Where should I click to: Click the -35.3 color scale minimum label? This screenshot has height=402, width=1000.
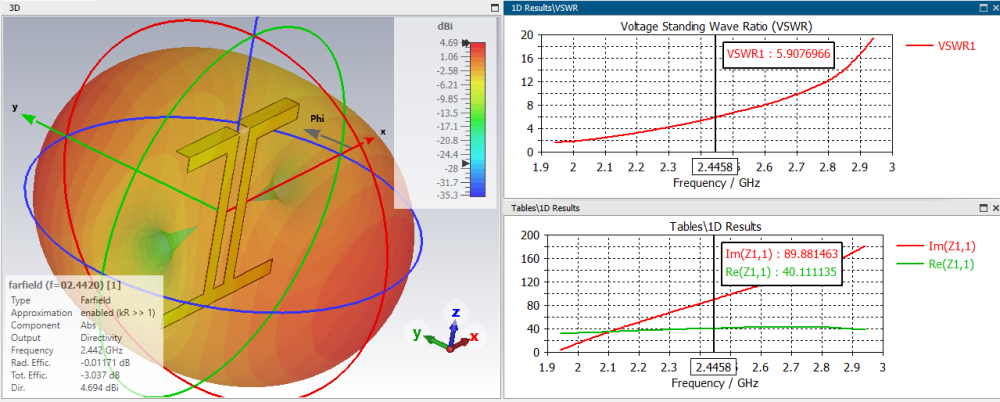446,195
